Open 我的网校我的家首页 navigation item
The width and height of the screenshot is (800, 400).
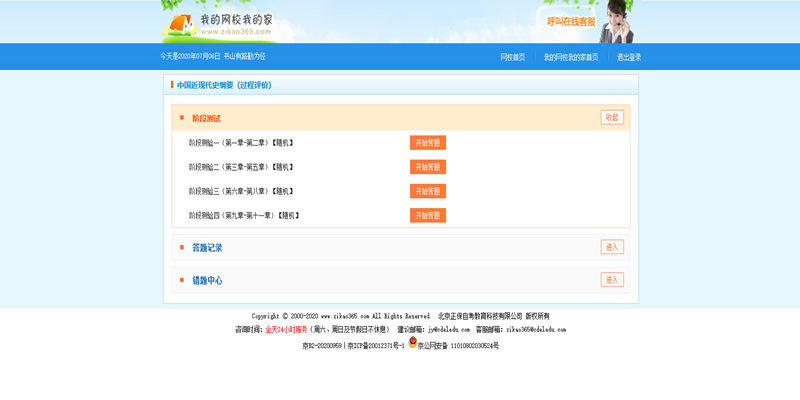click(x=570, y=57)
